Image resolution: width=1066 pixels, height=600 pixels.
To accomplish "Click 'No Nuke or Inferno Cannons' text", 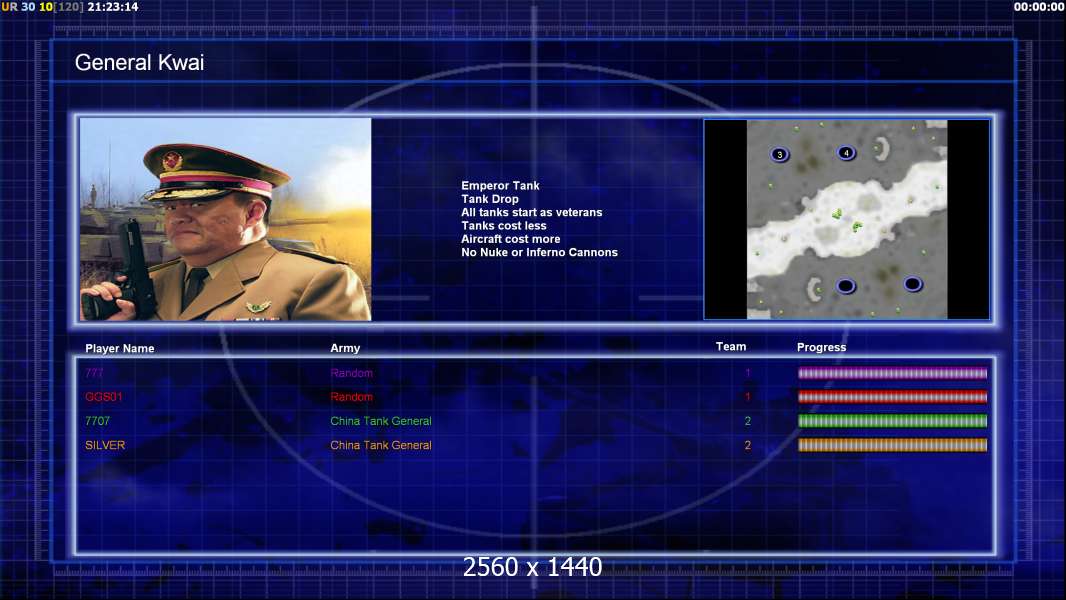I will (539, 252).
